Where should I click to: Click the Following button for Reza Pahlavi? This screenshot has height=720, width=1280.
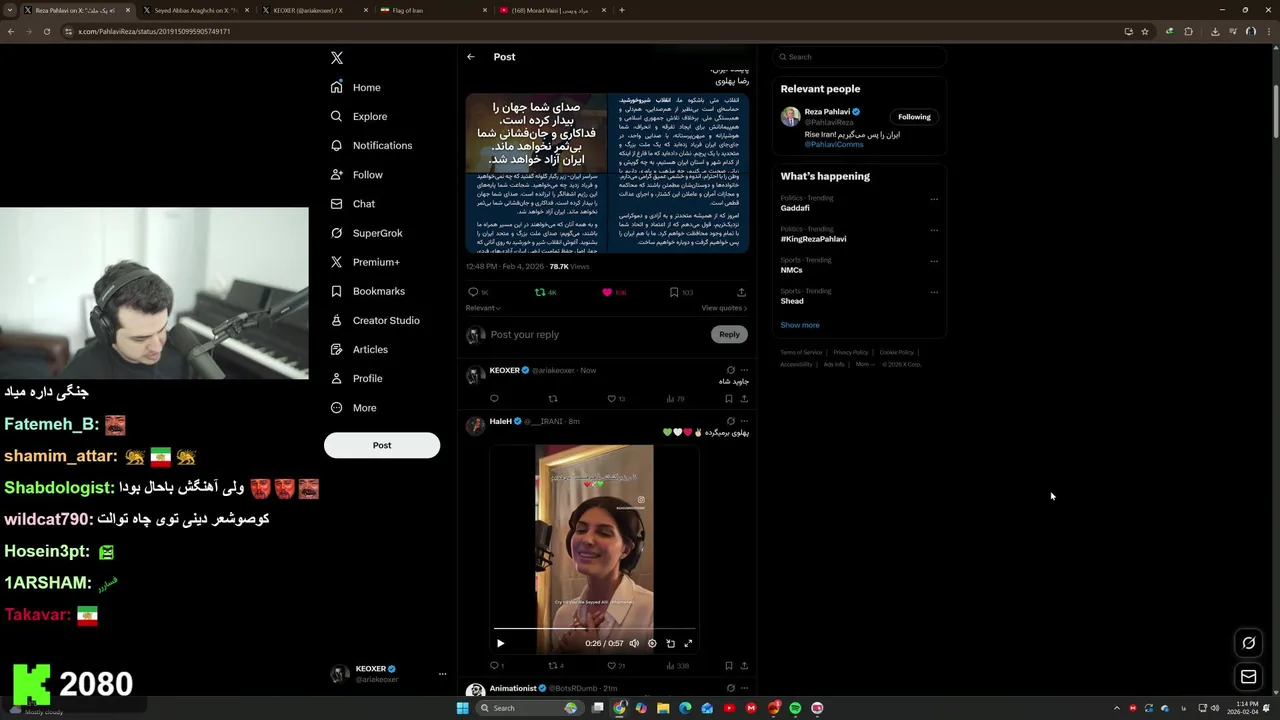tap(914, 117)
